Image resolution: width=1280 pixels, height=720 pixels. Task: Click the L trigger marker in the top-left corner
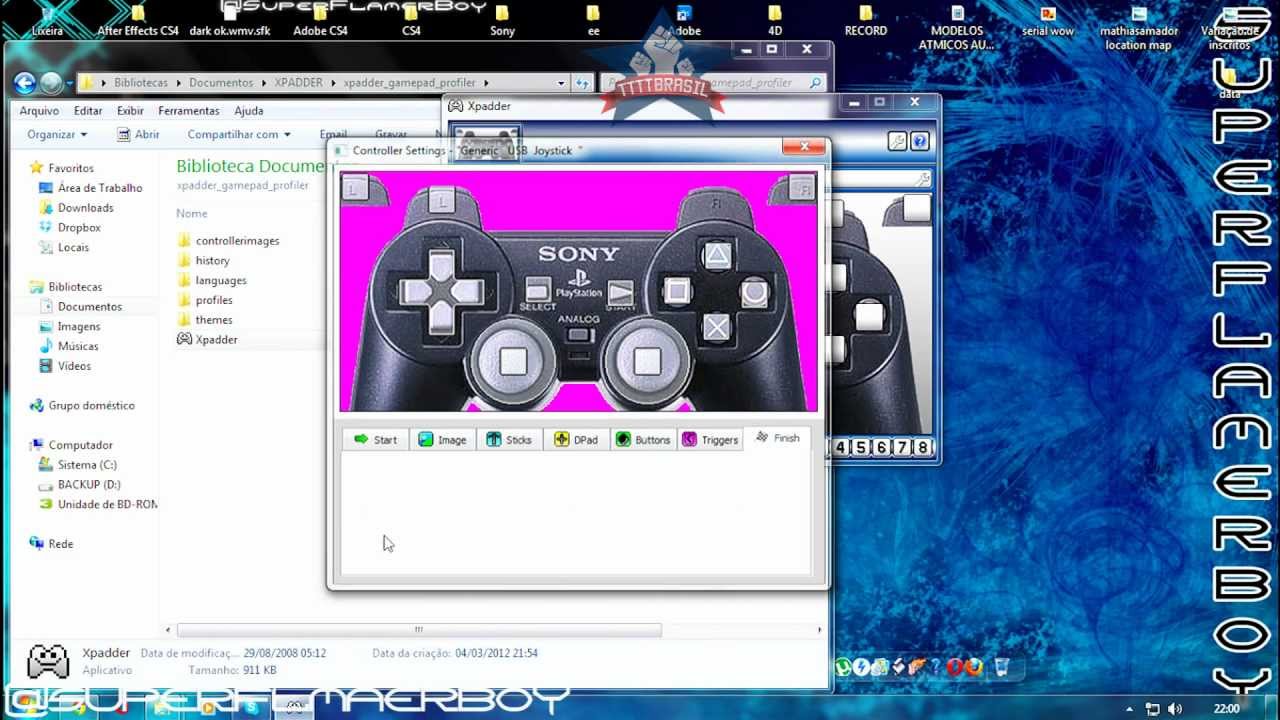355,186
